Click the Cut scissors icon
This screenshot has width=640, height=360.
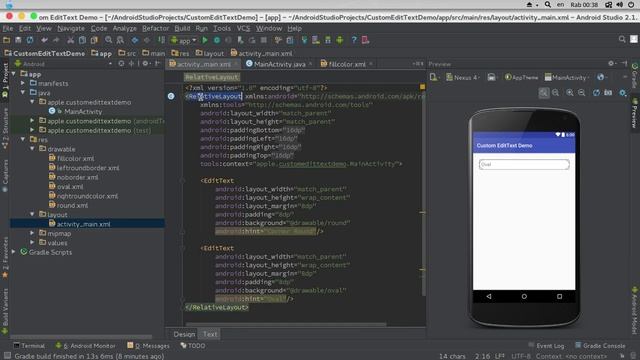[x=71, y=40]
